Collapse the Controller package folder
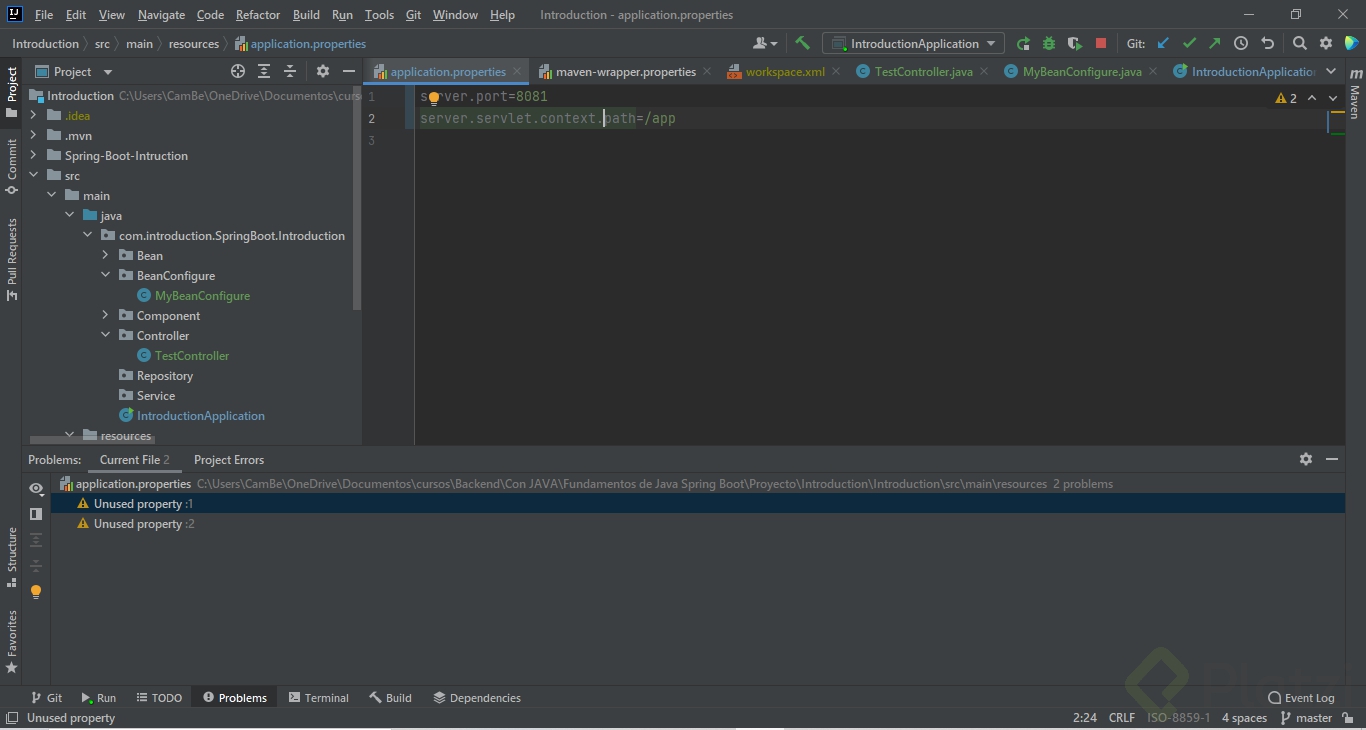1366x730 pixels. [105, 336]
